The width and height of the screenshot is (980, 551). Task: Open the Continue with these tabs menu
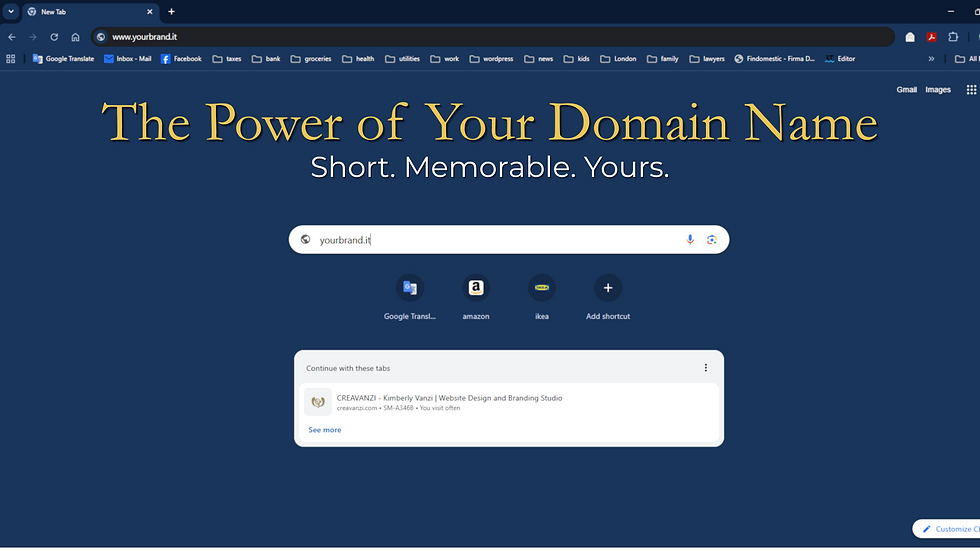706,368
